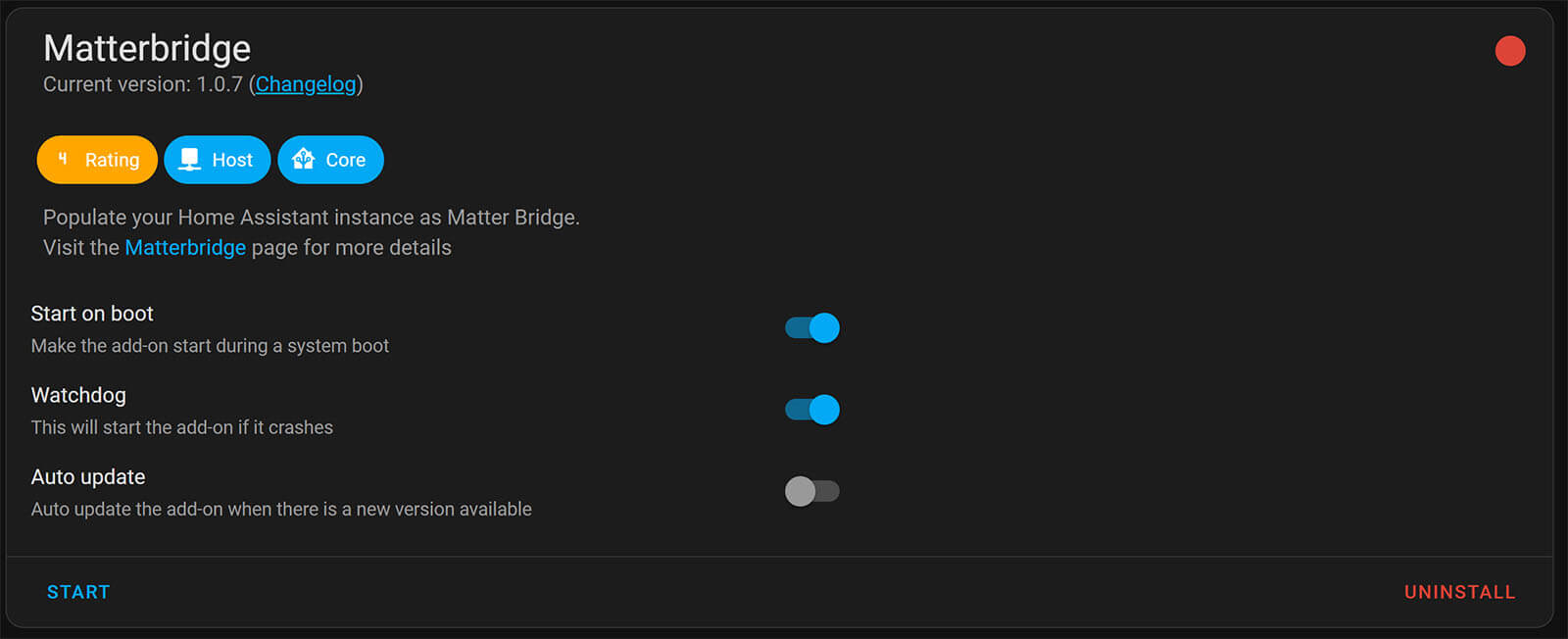This screenshot has height=639, width=1568.
Task: Click the "Start on boot" label
Action: click(92, 313)
